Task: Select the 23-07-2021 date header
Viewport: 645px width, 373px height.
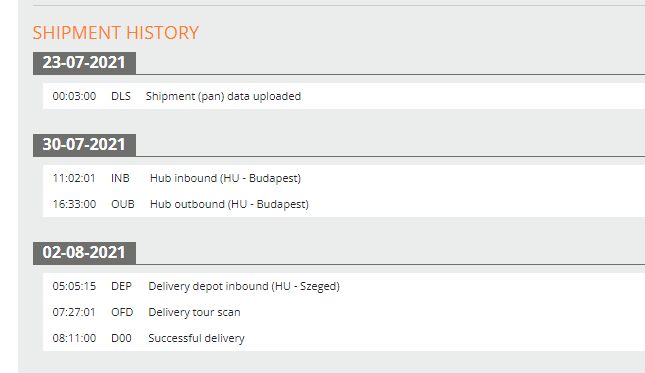Action: pyautogui.click(x=84, y=63)
